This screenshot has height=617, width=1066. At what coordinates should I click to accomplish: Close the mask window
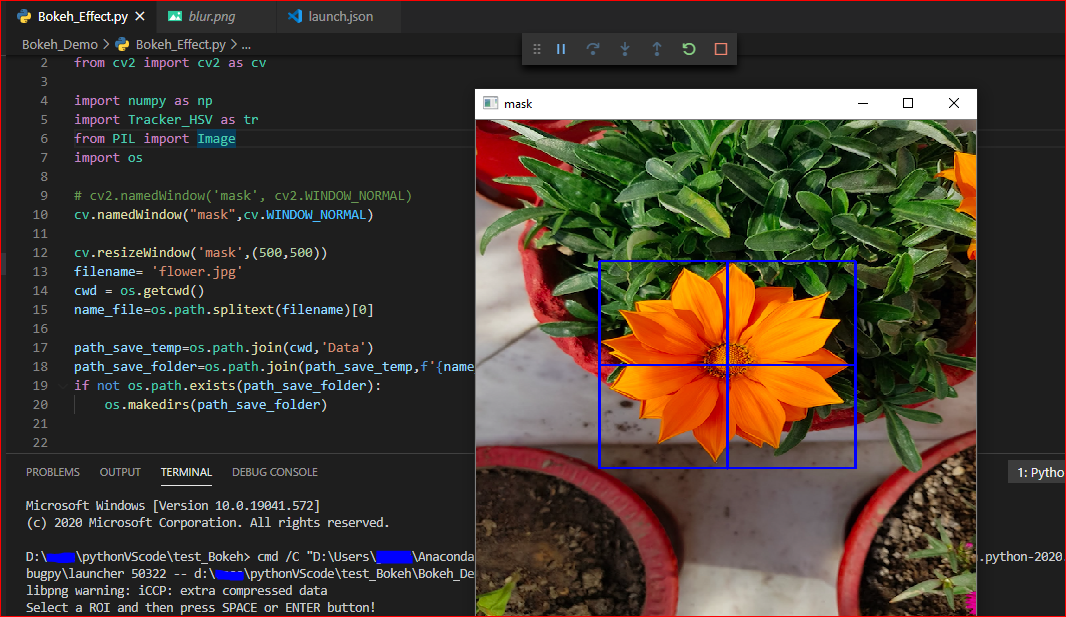[954, 103]
